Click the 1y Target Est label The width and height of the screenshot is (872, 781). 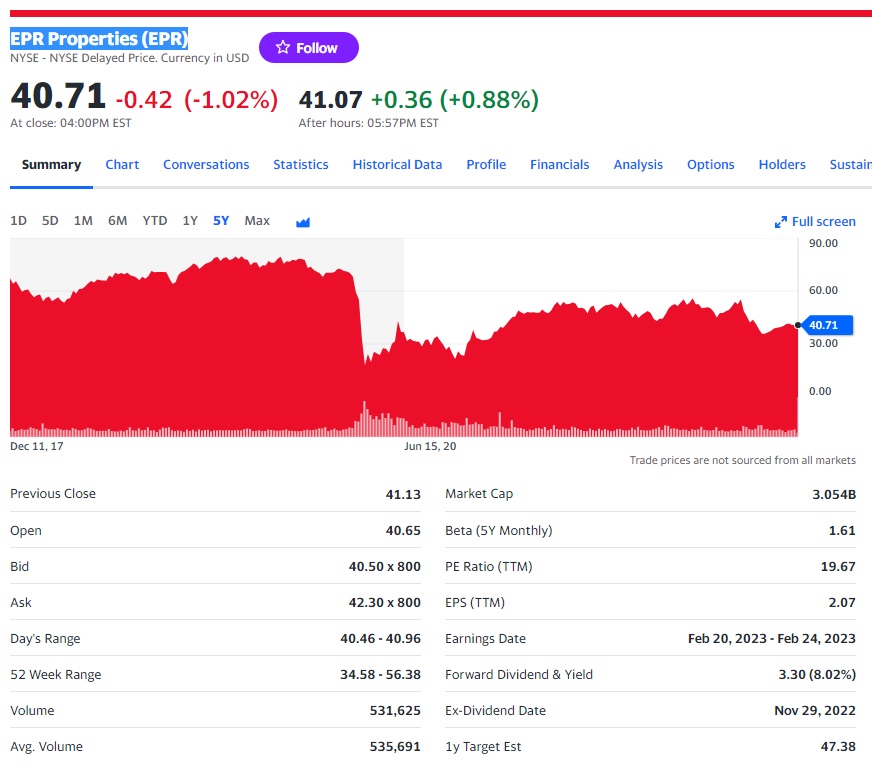(483, 747)
